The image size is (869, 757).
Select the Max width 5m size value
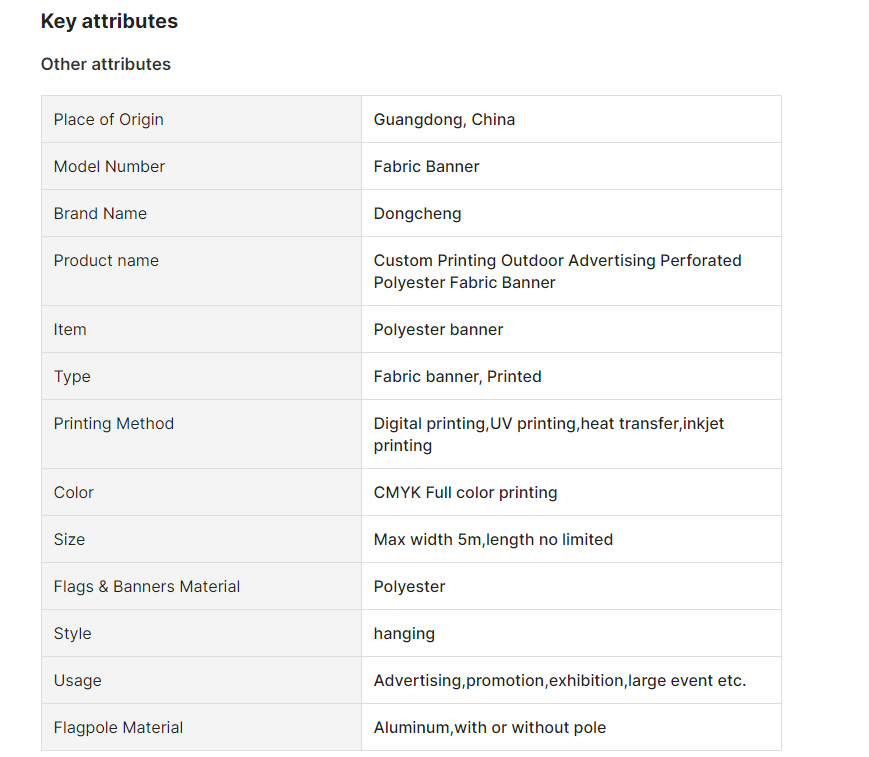pyautogui.click(x=493, y=540)
